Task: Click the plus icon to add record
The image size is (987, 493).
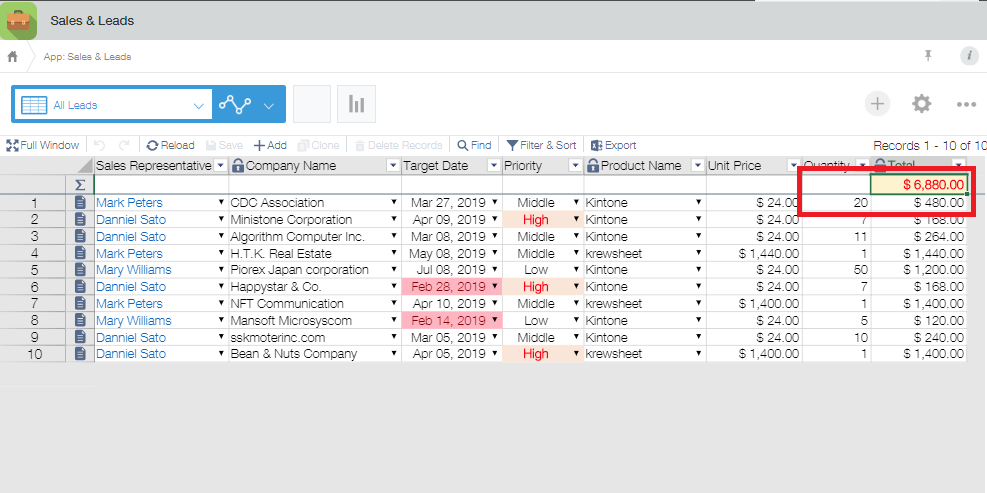Action: click(x=877, y=104)
